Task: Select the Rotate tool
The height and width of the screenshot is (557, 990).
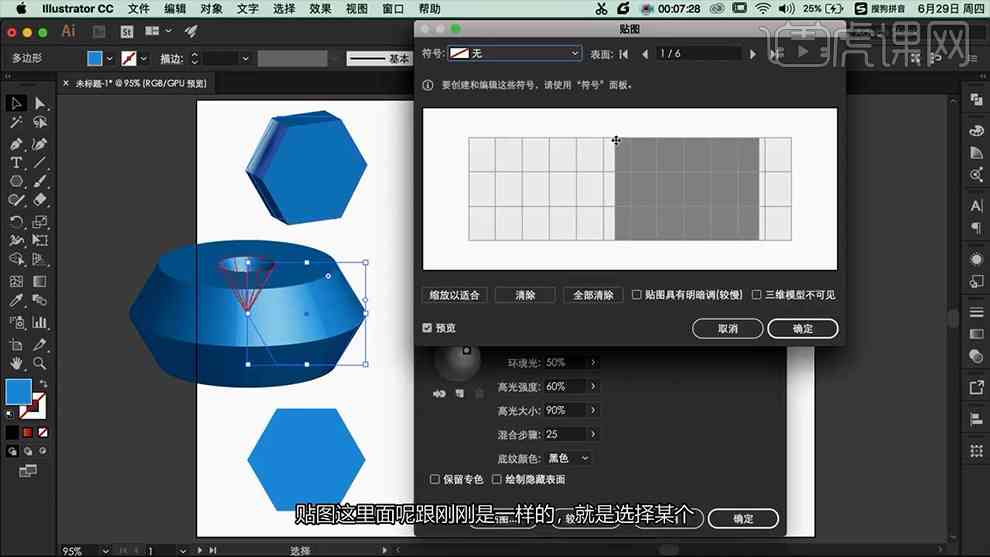Action: click(16, 222)
